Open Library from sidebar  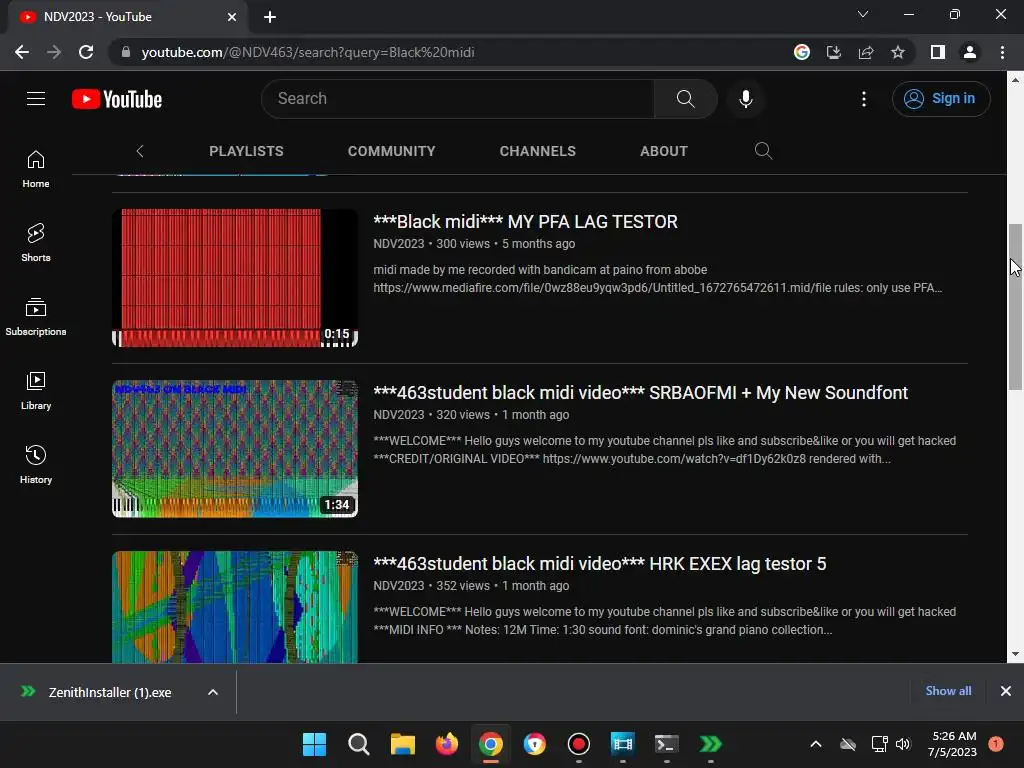click(x=36, y=391)
